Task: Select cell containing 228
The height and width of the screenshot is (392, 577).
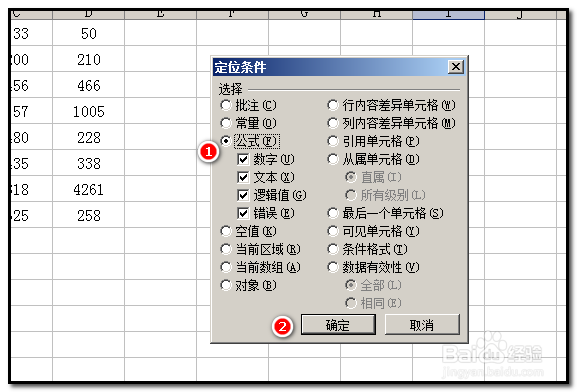Action: (89, 137)
